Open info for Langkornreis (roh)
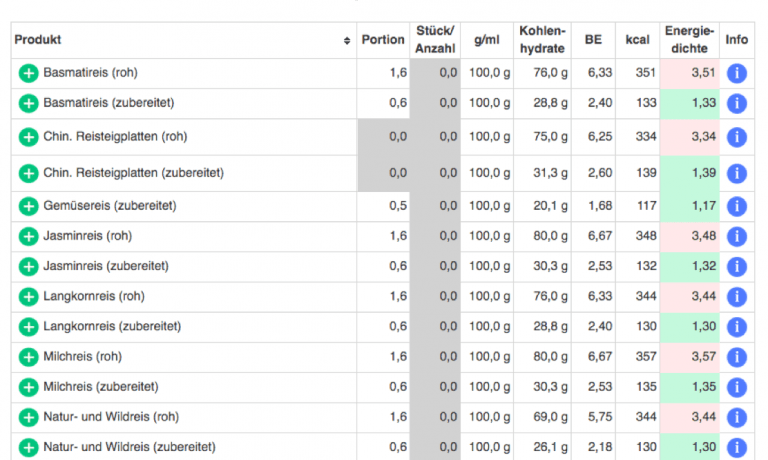 coord(737,297)
